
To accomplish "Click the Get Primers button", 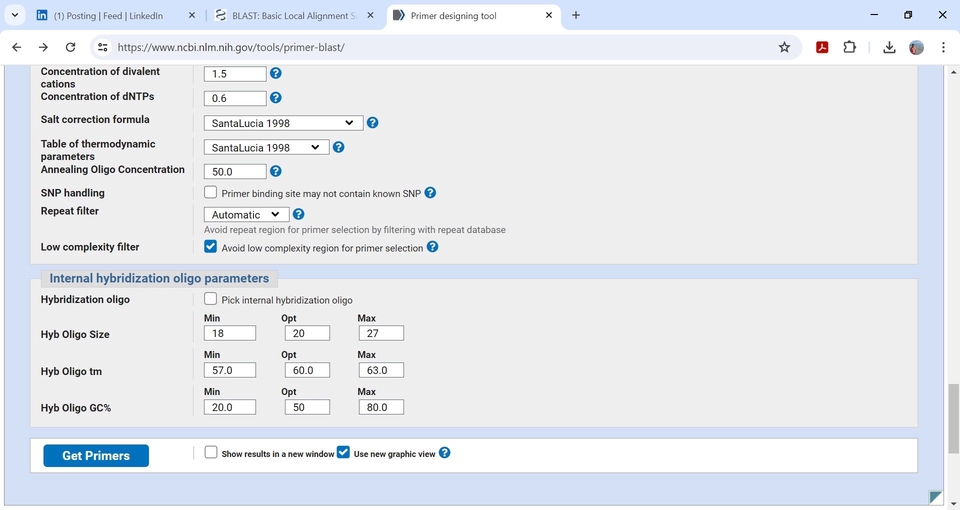I will tap(96, 456).
